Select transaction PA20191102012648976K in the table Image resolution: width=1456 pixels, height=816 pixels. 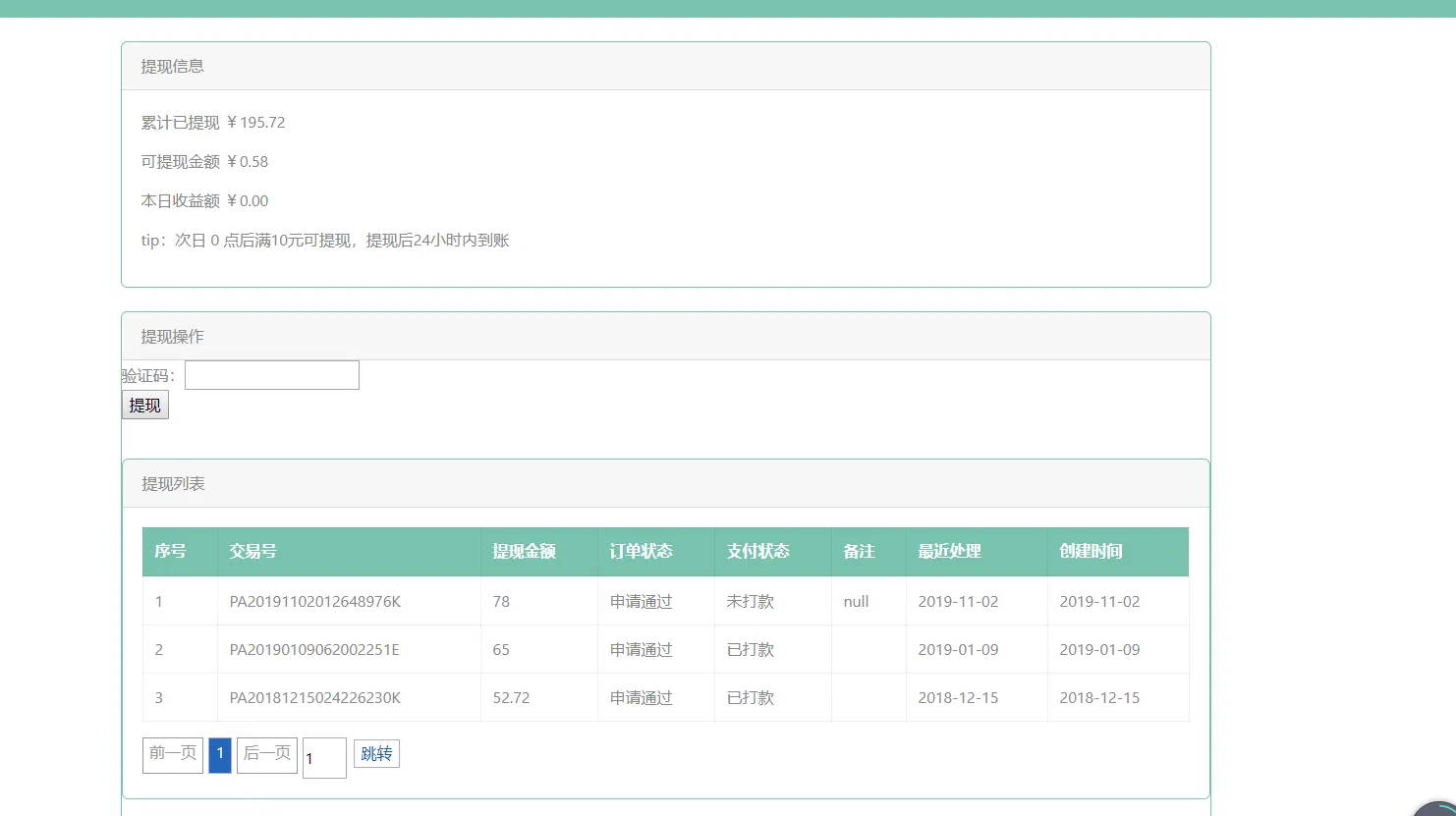point(314,602)
